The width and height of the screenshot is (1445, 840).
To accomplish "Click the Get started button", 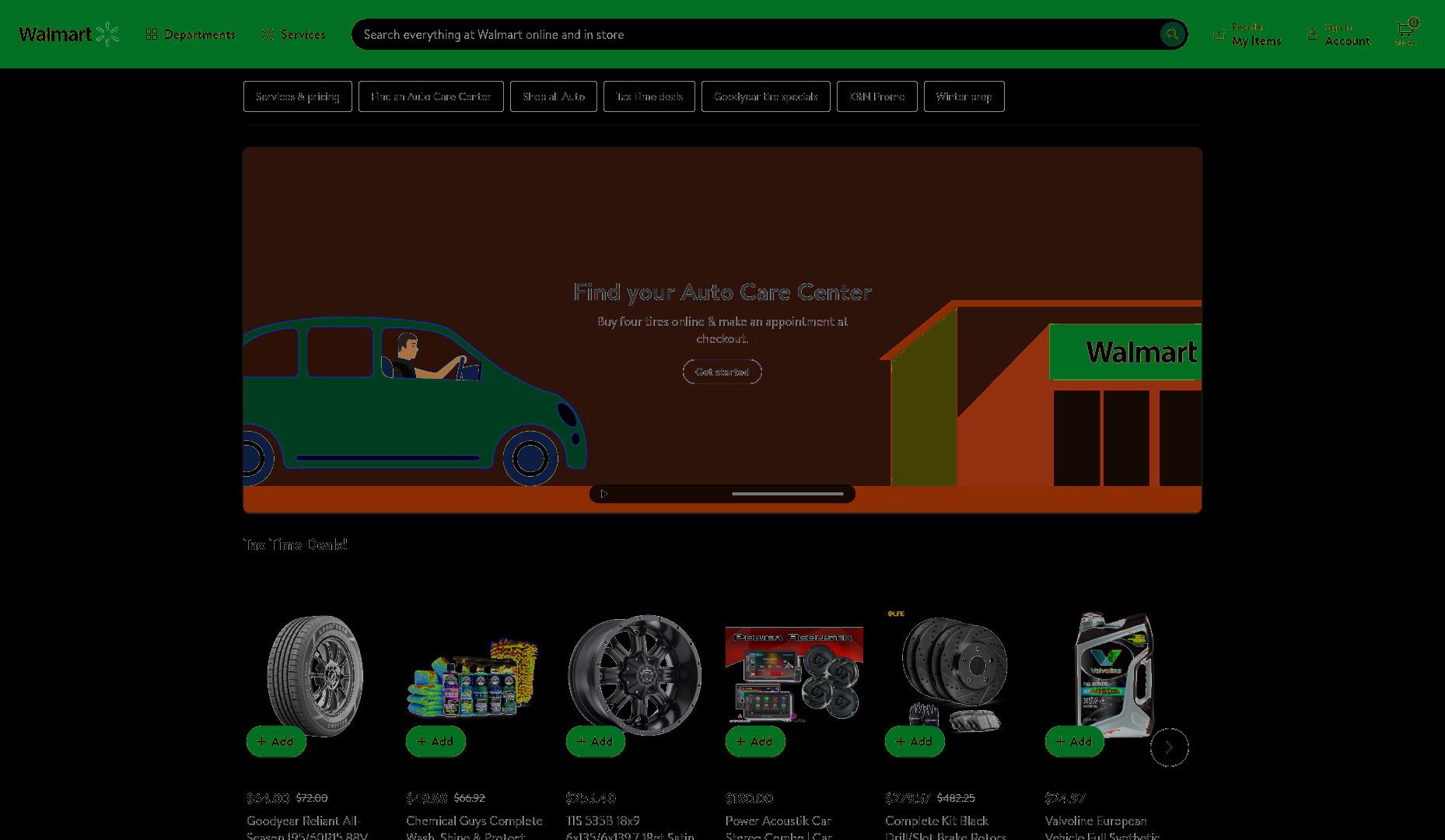I will tap(722, 372).
